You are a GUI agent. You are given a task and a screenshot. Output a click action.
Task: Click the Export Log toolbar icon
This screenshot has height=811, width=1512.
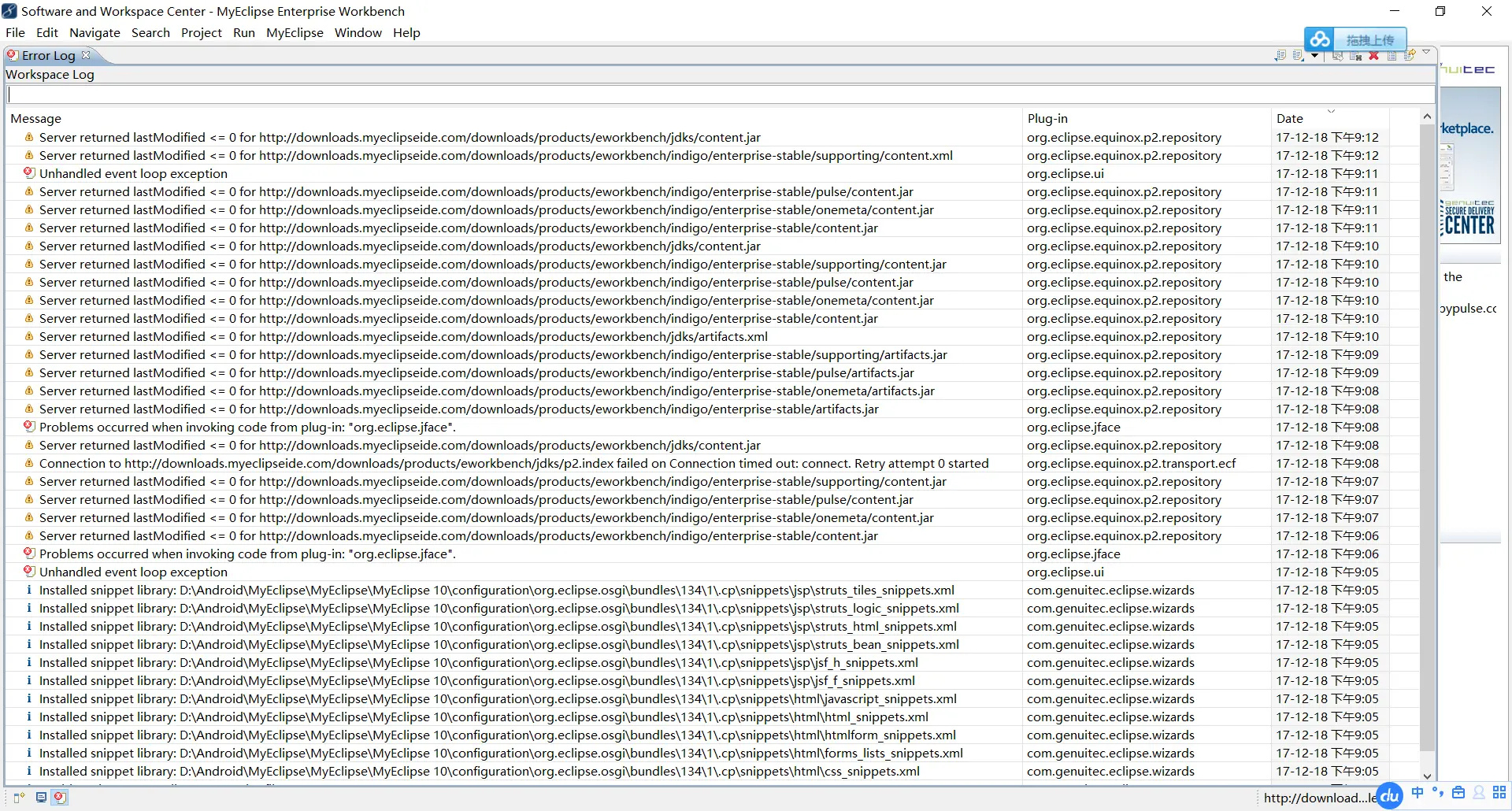pyautogui.click(x=1280, y=55)
